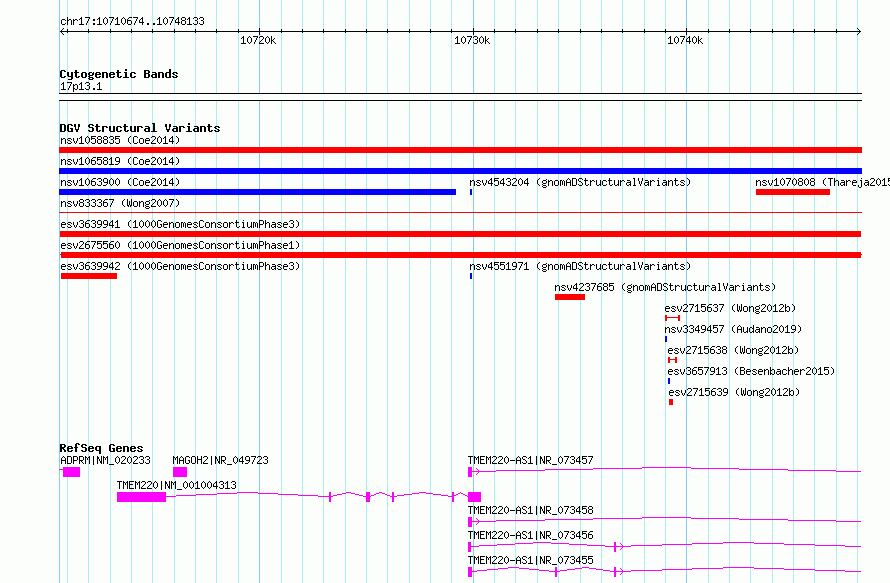Image resolution: width=890 pixels, height=583 pixels.
Task: Open variant label nsv1065819 (Coe2014)
Action: click(120, 161)
